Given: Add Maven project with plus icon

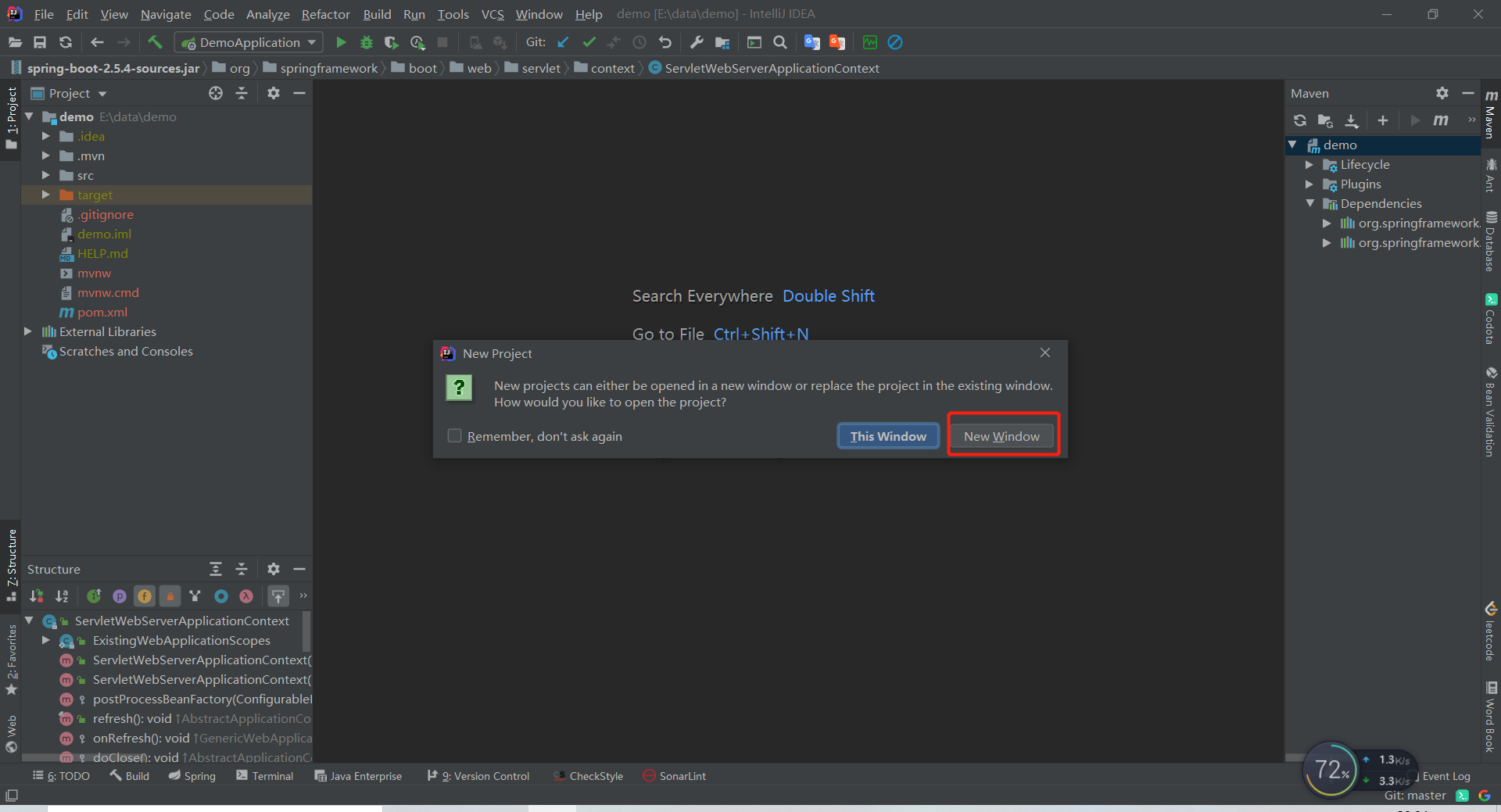Looking at the screenshot, I should [1382, 120].
